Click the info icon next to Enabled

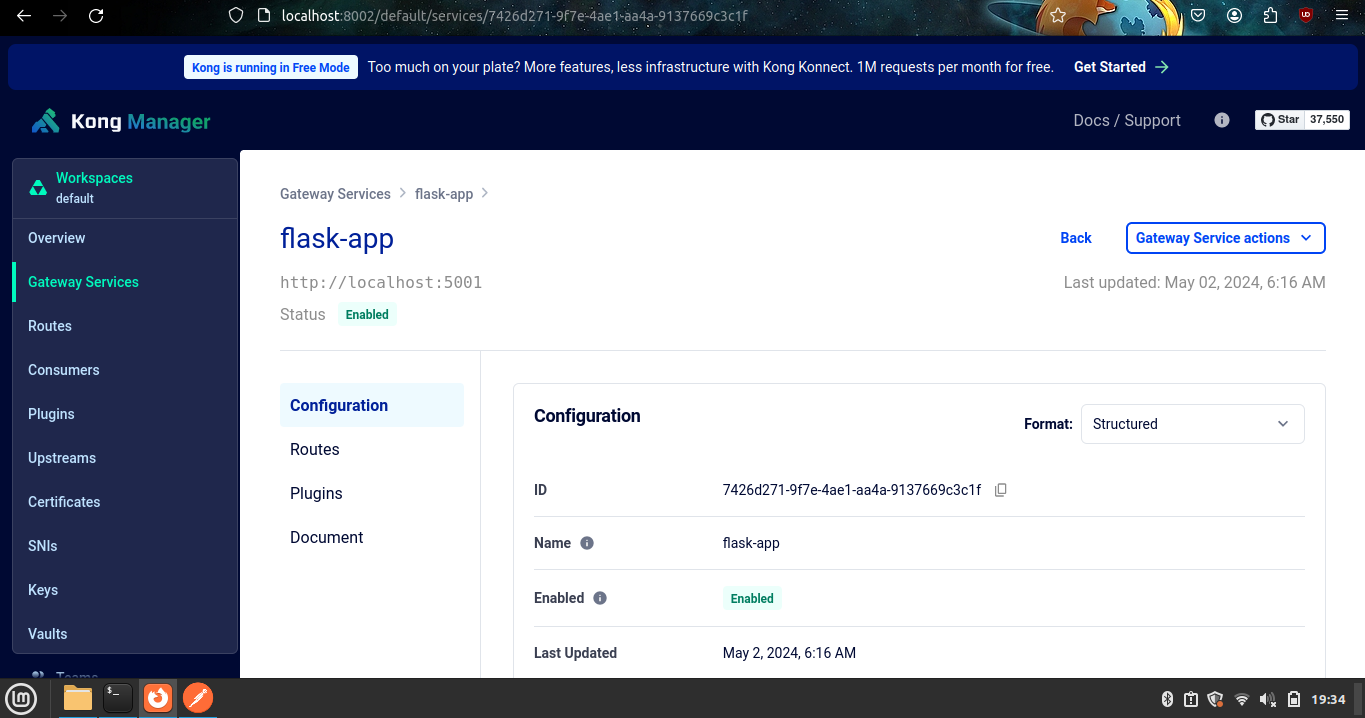(600, 598)
